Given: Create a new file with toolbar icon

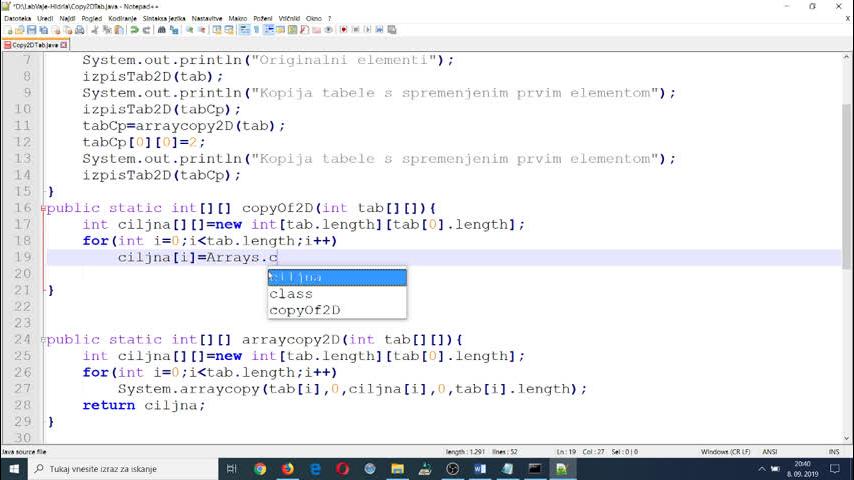Looking at the screenshot, I should 9,29.
